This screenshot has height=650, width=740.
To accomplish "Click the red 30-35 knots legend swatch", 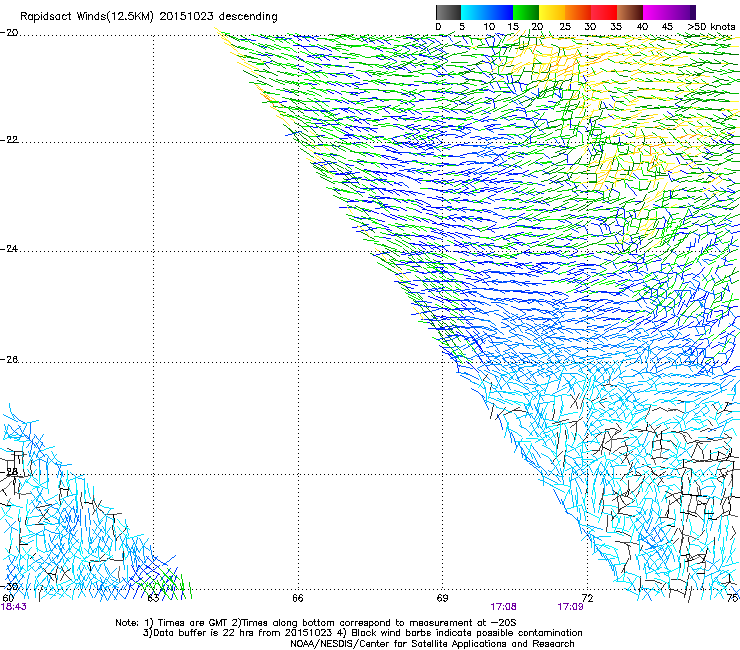I will (604, 12).
